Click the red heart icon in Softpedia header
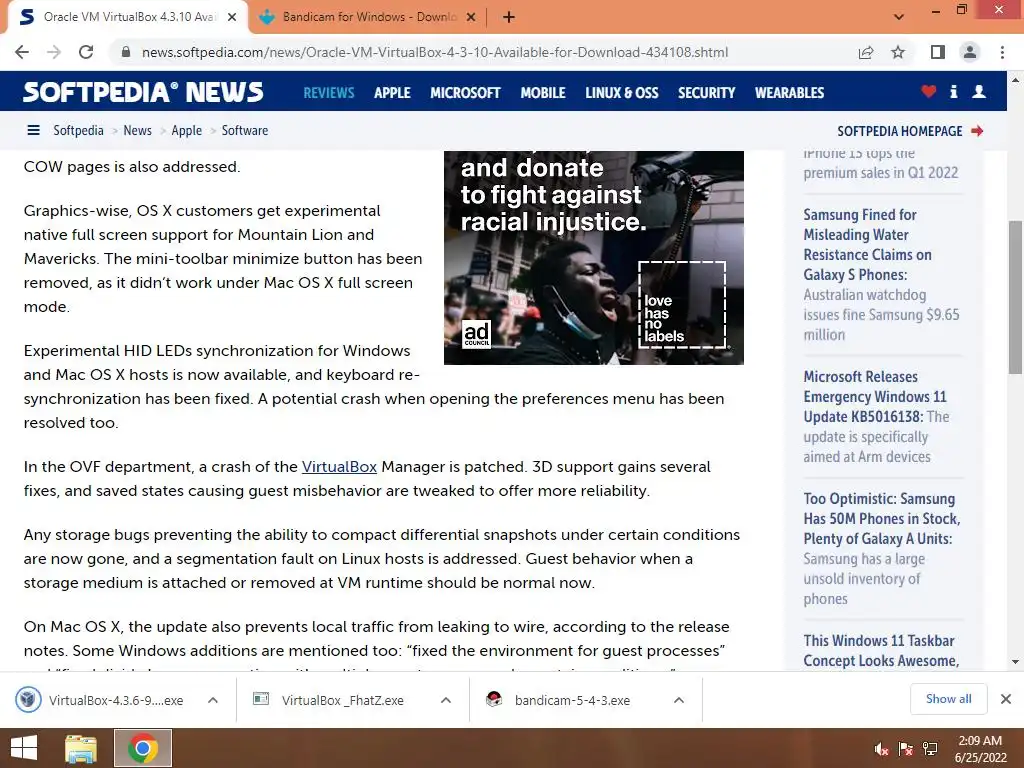Image resolution: width=1024 pixels, height=768 pixels. [x=929, y=91]
